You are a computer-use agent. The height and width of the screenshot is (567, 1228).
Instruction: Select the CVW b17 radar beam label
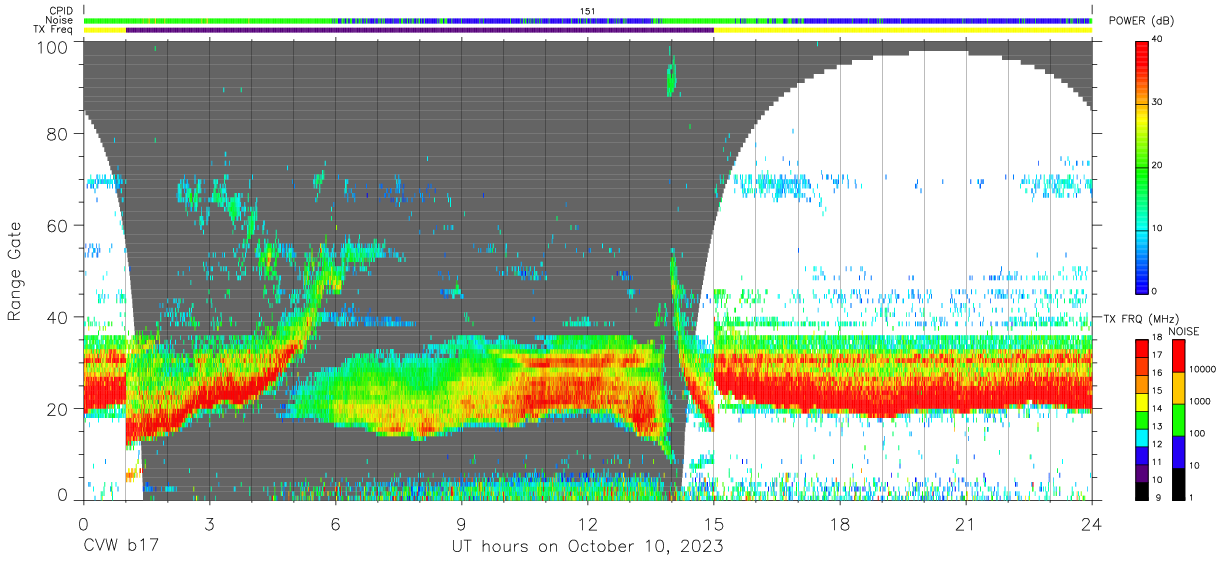[121, 547]
